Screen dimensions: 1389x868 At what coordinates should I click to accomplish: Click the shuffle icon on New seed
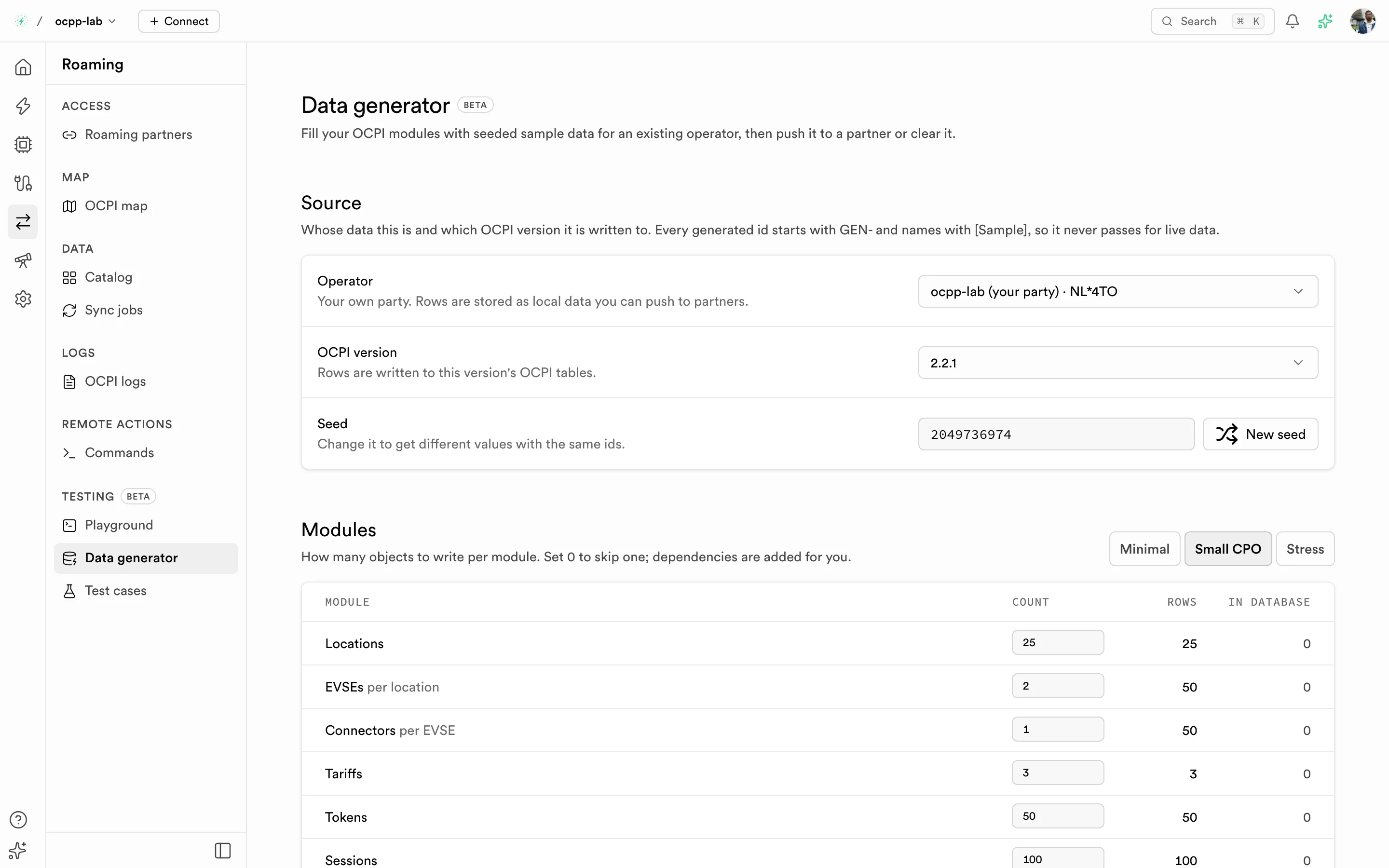[x=1226, y=434]
